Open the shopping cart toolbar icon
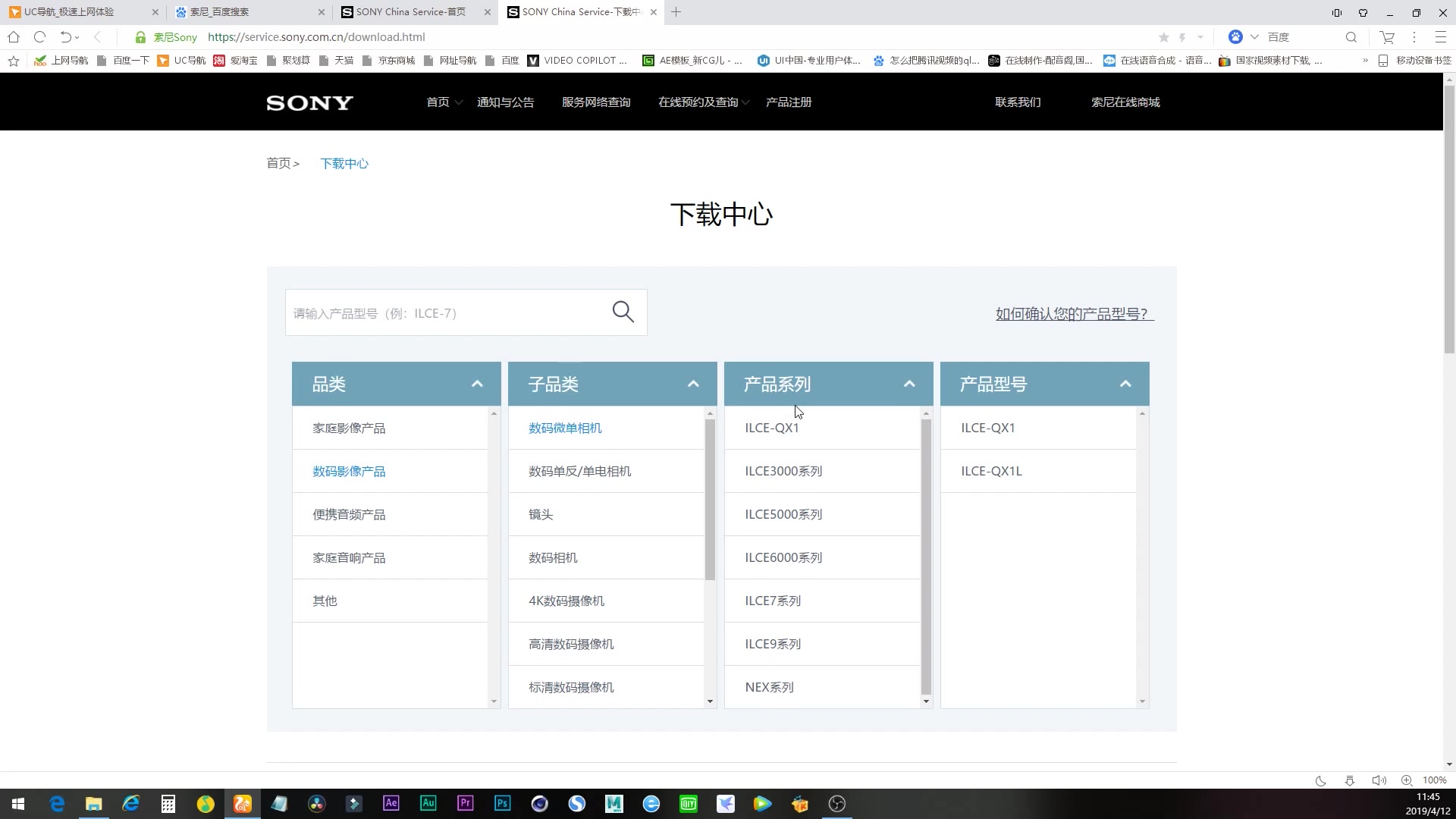 pos(1387,37)
